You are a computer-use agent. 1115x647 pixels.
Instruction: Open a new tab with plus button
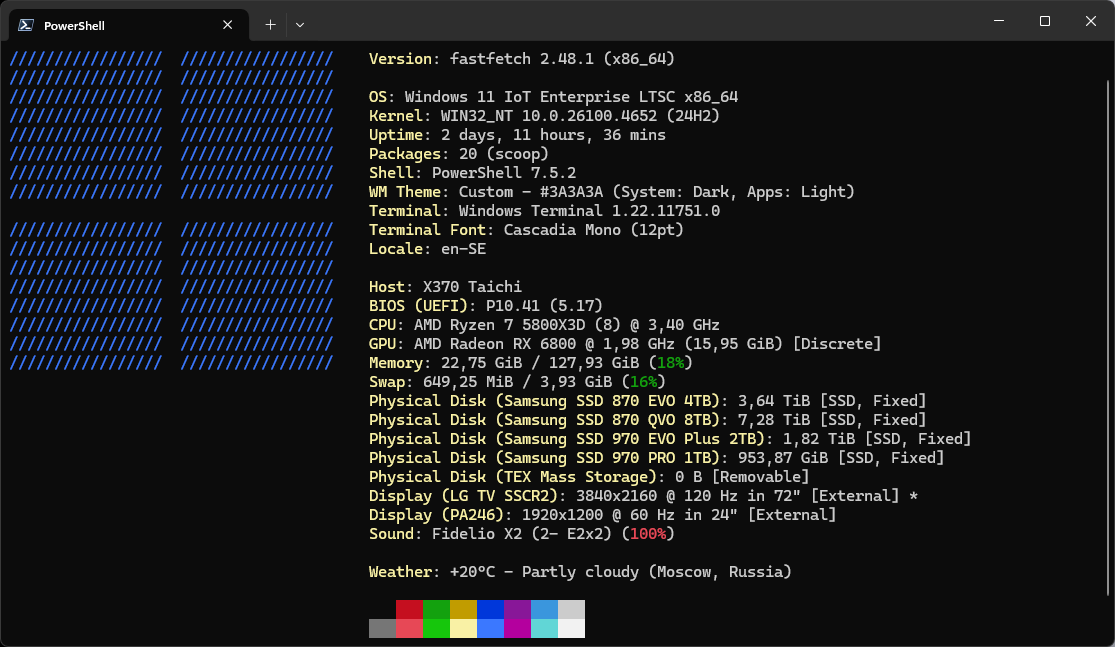[270, 25]
